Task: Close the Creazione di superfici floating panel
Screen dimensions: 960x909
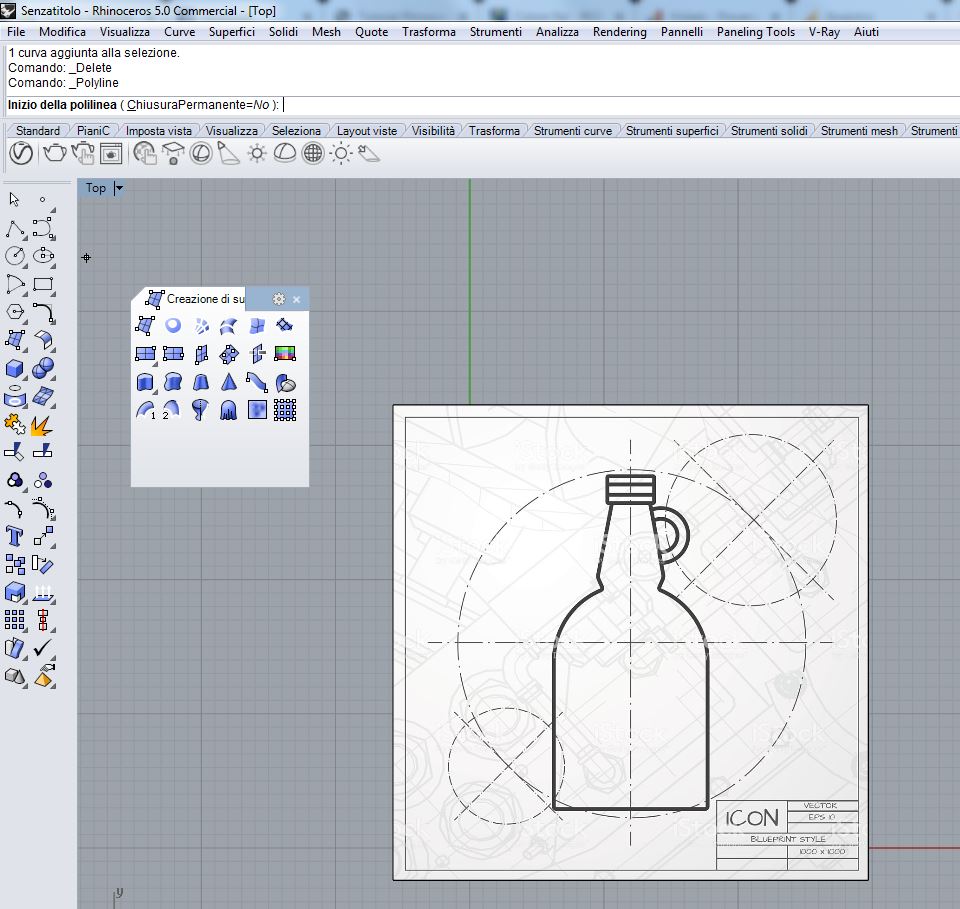Action: [x=296, y=299]
